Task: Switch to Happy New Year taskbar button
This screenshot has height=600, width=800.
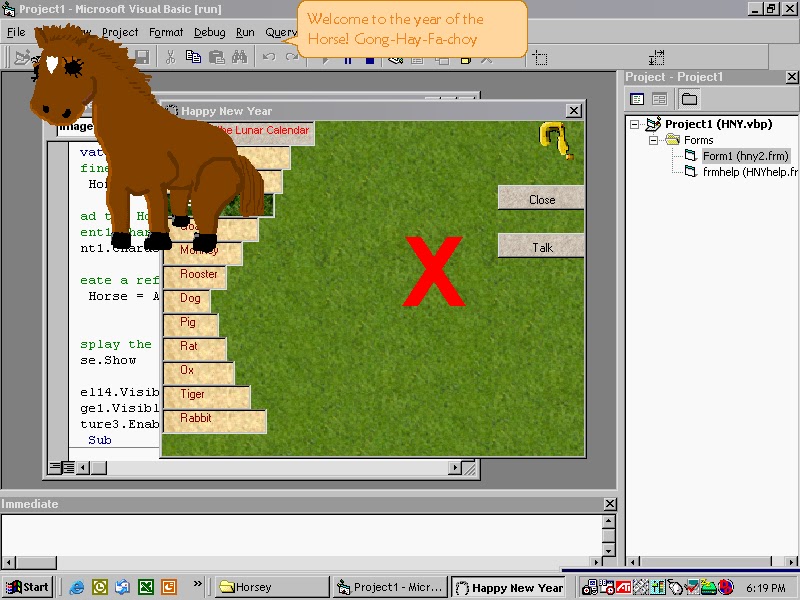Action: tap(509, 587)
